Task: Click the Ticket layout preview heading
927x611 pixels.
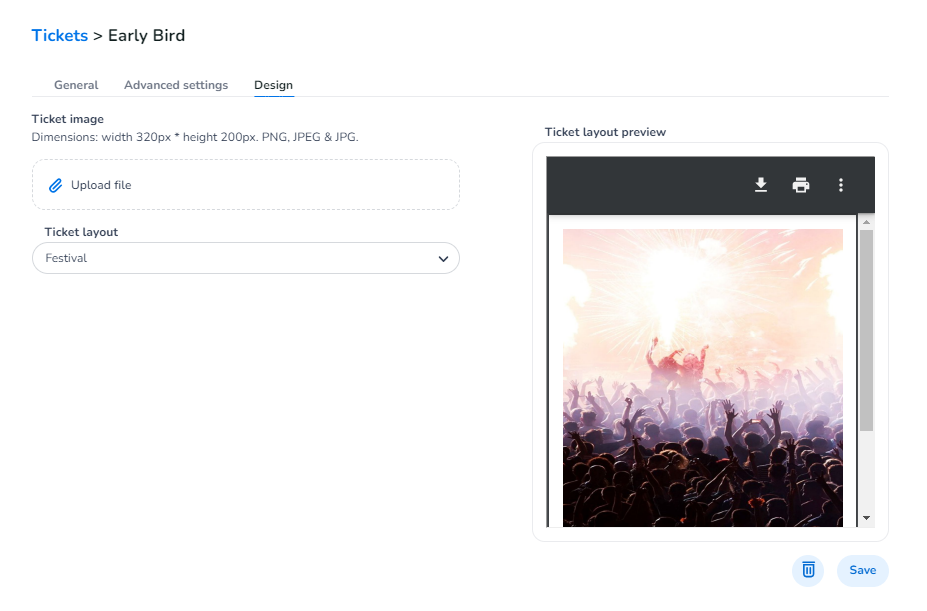Action: click(x=605, y=132)
